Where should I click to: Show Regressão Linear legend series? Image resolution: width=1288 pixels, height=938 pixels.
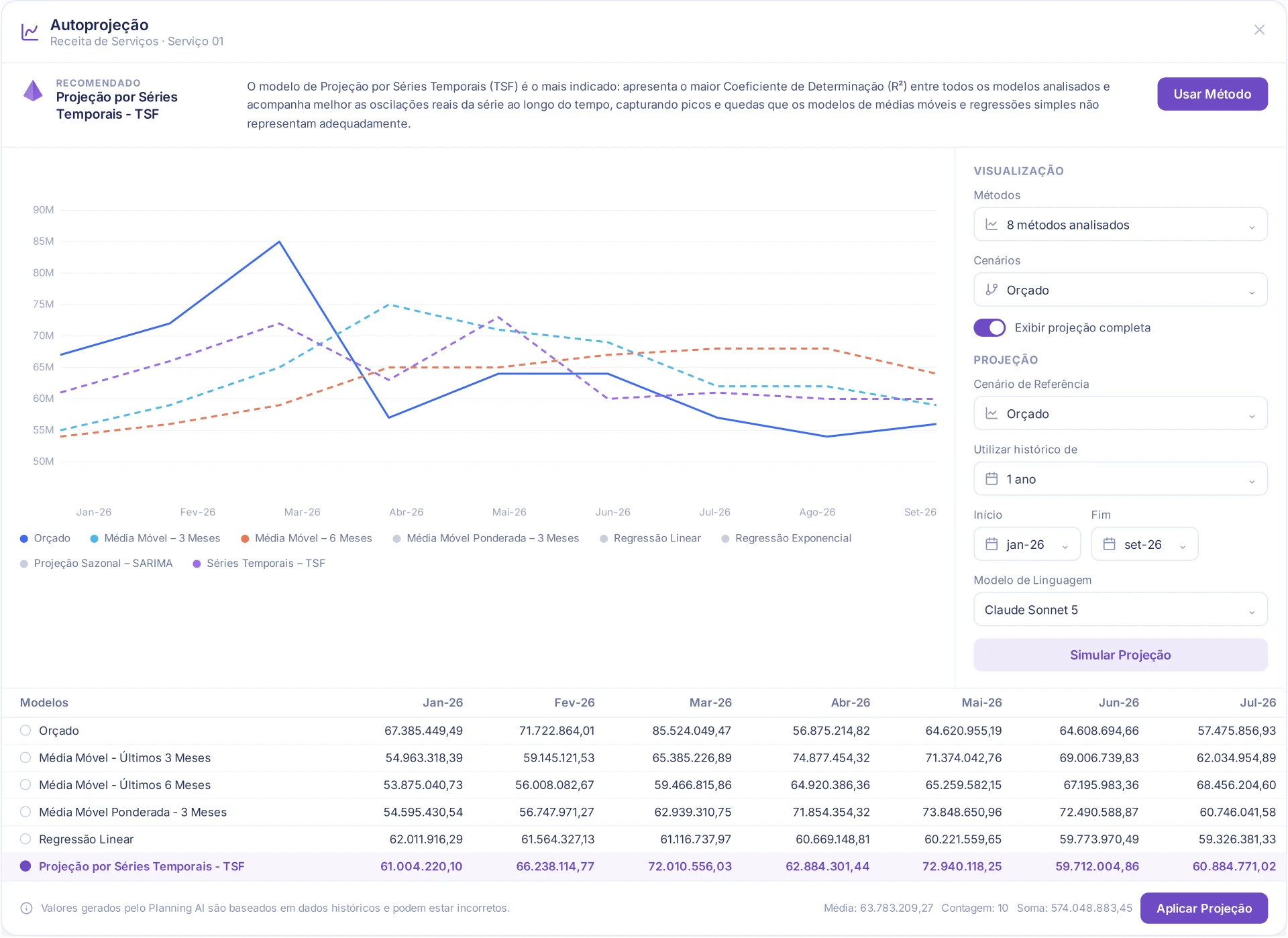click(x=650, y=538)
